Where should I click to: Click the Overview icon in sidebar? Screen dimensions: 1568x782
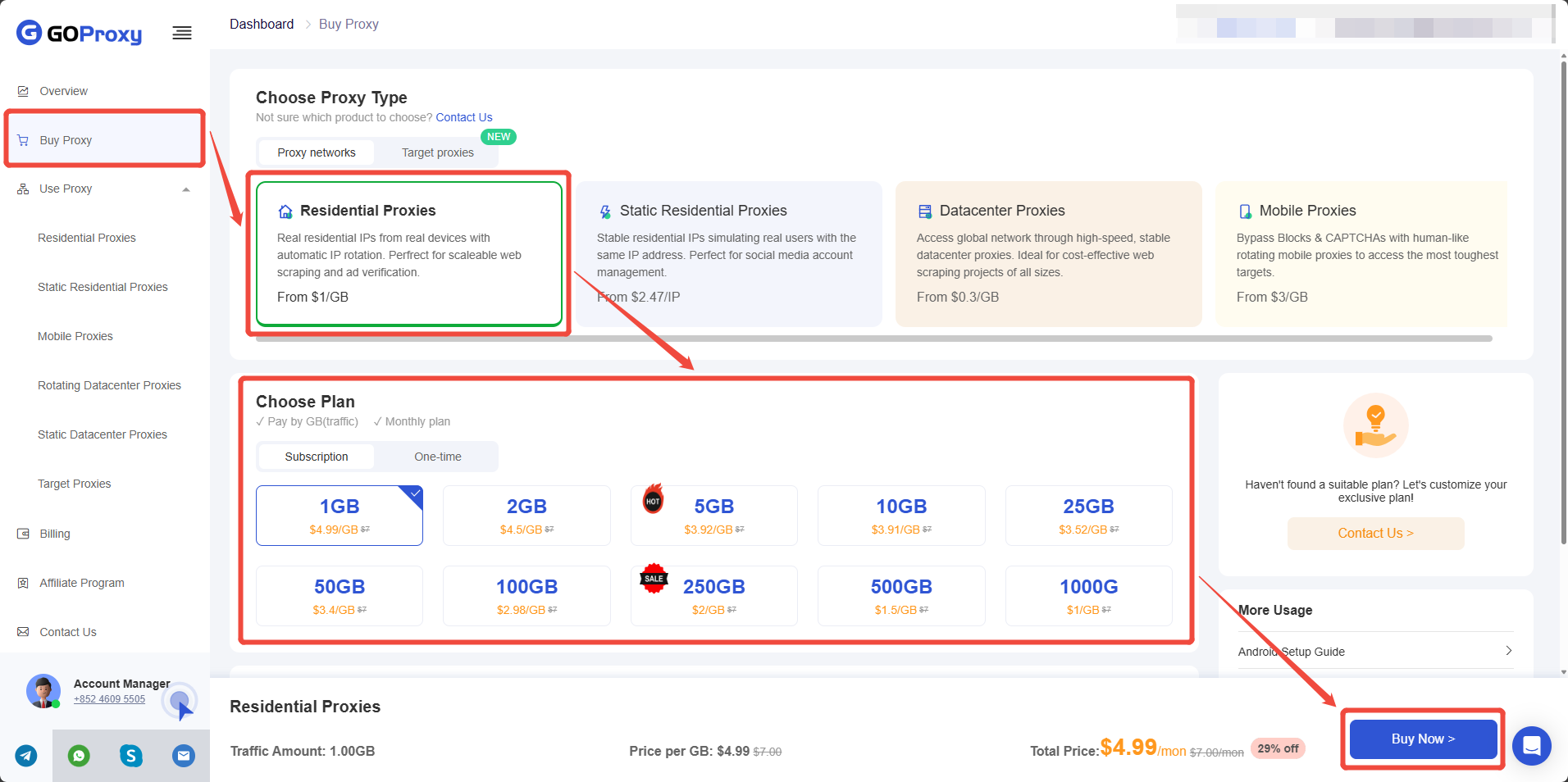pos(23,91)
